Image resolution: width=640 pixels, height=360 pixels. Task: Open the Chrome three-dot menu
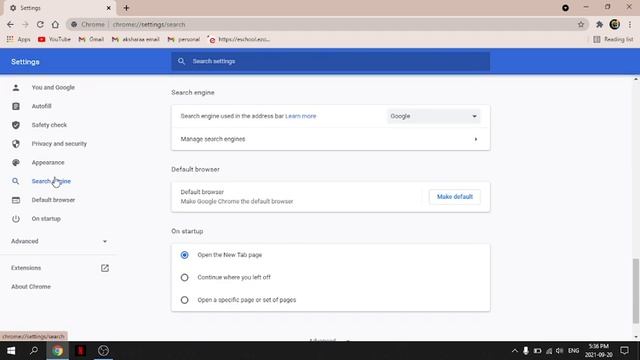630,24
